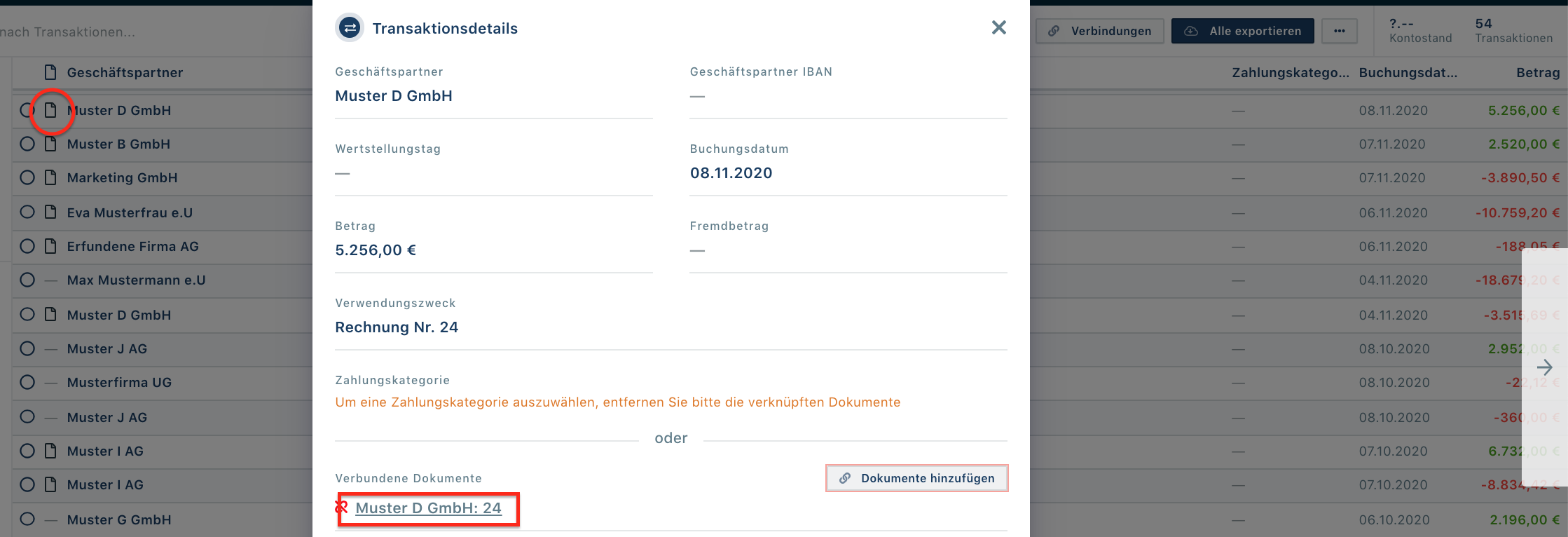Click the document icon for Erfundene Firma AG
1568x537 pixels.
(x=50, y=246)
